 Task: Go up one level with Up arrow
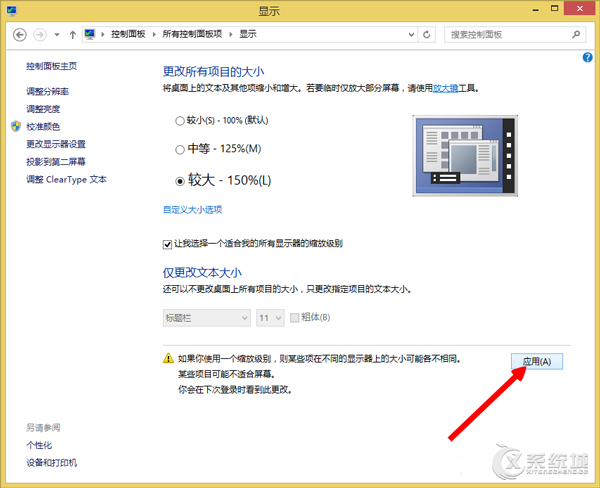(72, 35)
